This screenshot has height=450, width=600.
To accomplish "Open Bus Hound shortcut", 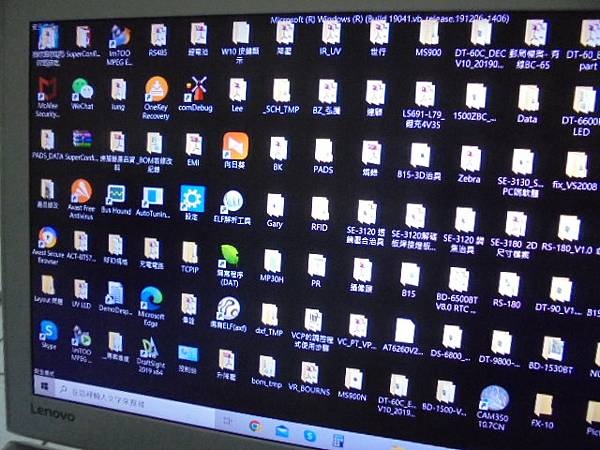I will tap(116, 199).
